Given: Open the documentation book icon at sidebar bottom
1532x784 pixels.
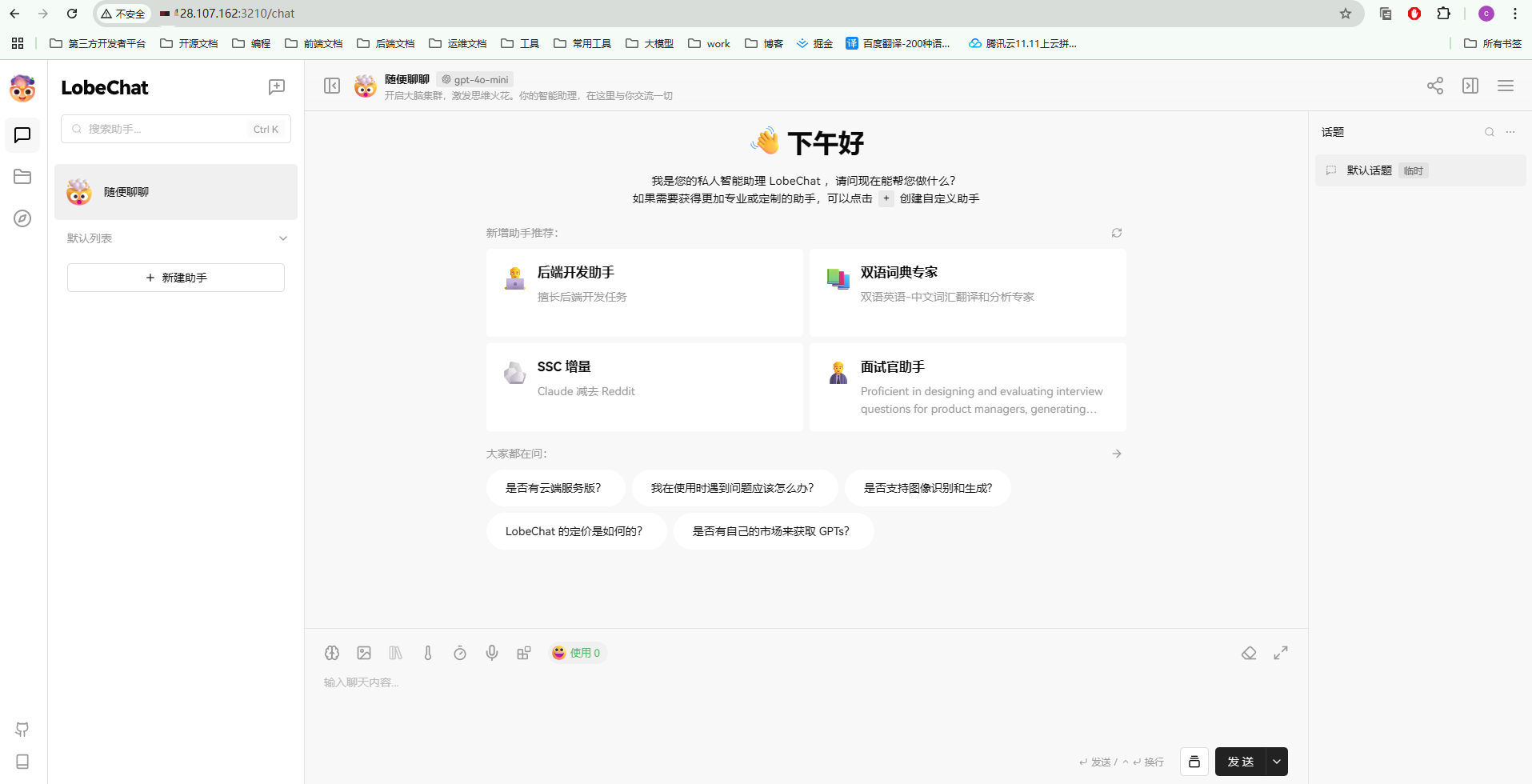Looking at the screenshot, I should (22, 762).
